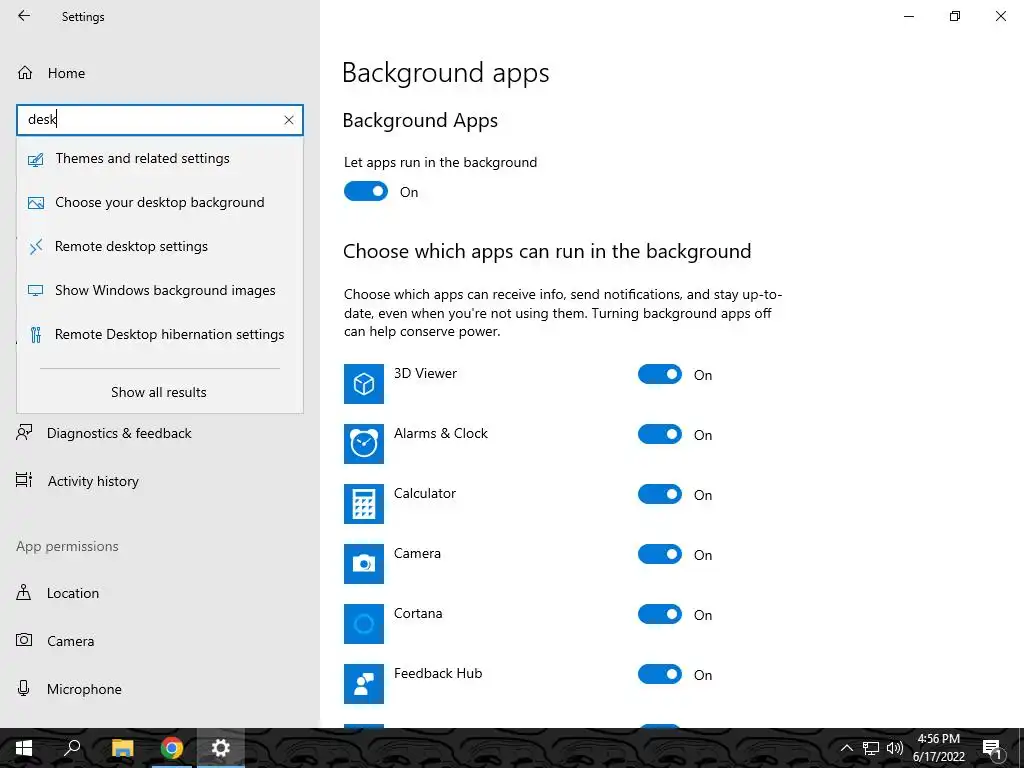Select Themes and related settings result

160,159
